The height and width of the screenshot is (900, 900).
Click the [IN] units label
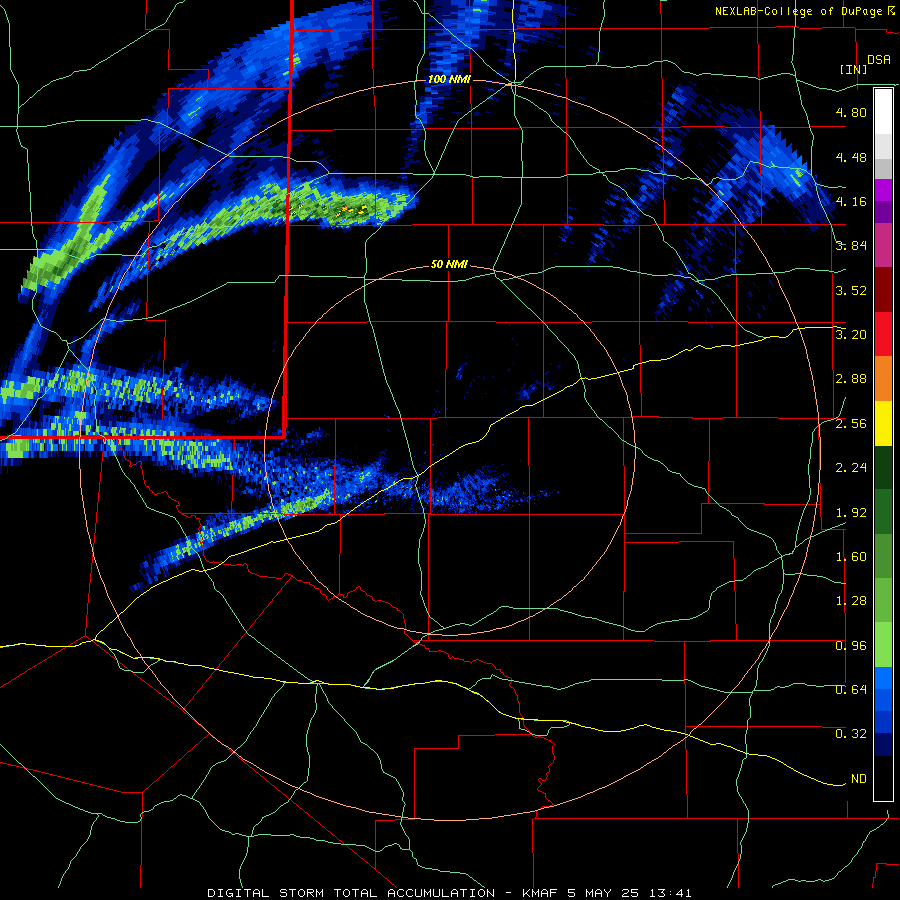coord(853,69)
